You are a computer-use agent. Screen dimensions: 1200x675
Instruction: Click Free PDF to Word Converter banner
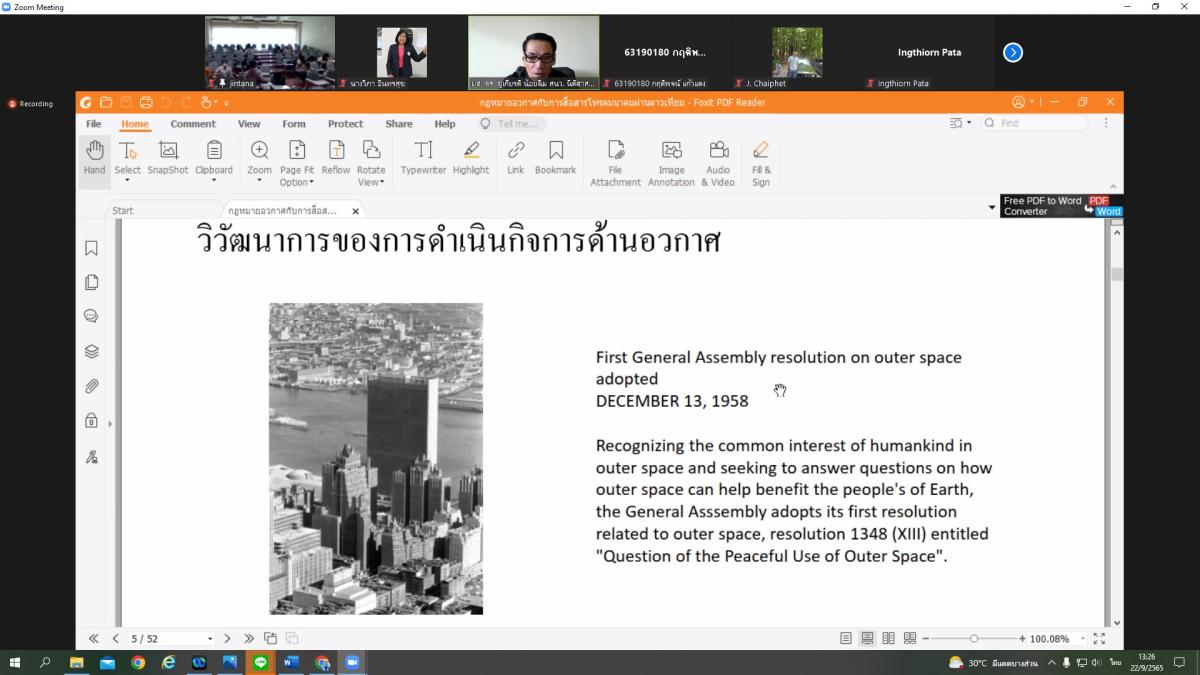1062,206
